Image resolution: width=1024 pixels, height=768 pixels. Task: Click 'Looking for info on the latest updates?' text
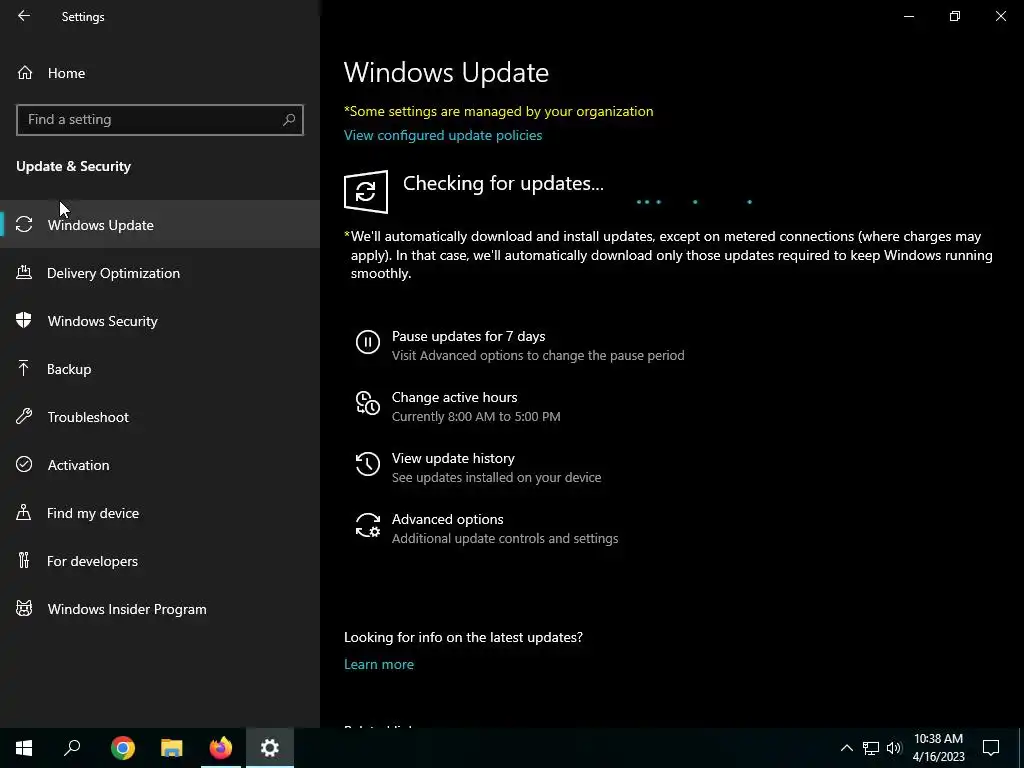pos(463,637)
